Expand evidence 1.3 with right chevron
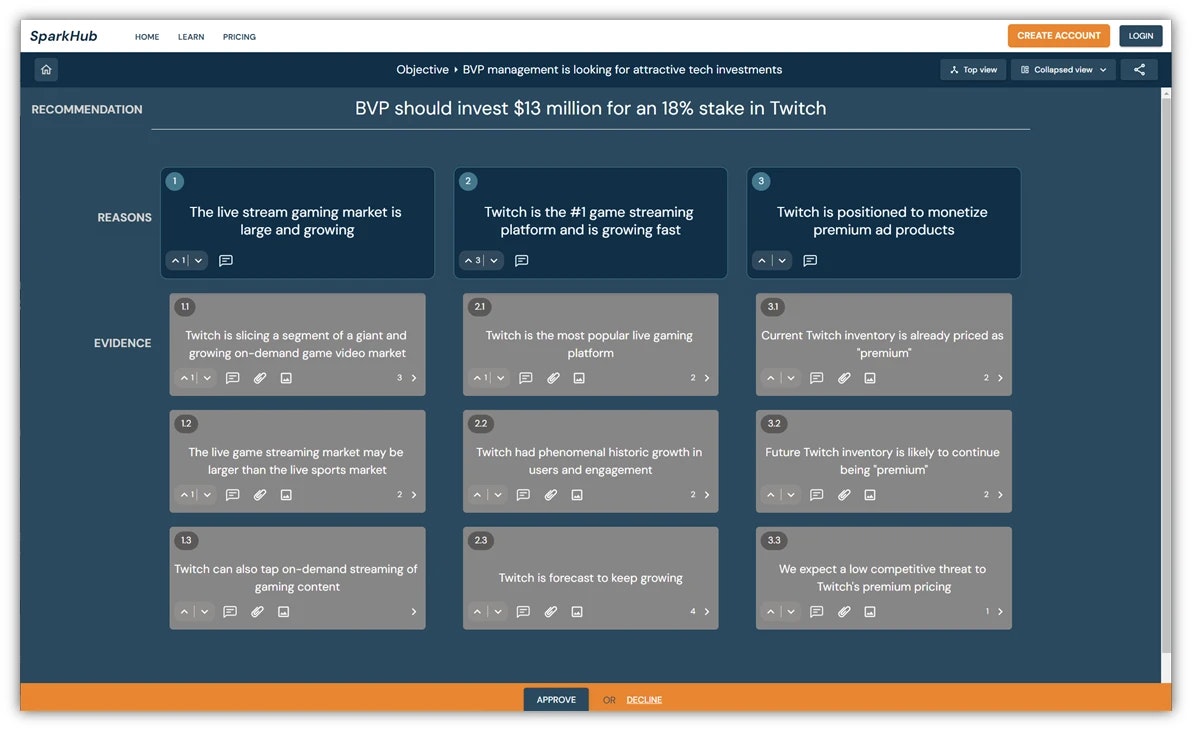The height and width of the screenshot is (731, 1192). coord(414,612)
